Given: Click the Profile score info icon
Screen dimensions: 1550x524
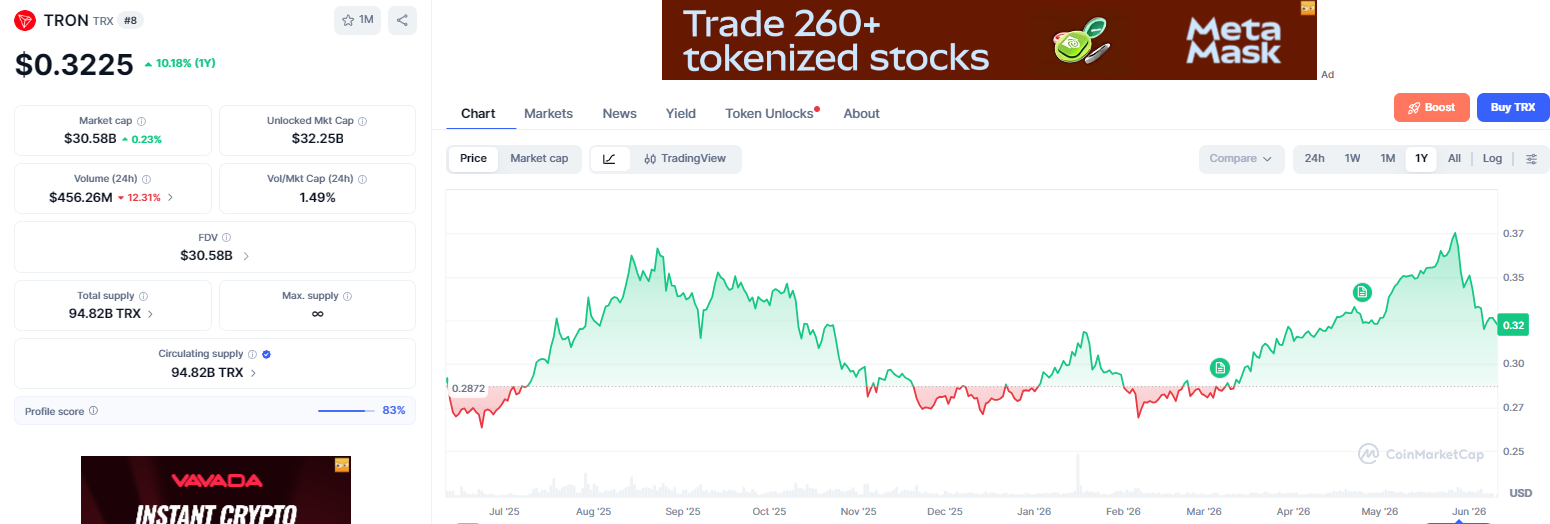Looking at the screenshot, I should tap(93, 411).
